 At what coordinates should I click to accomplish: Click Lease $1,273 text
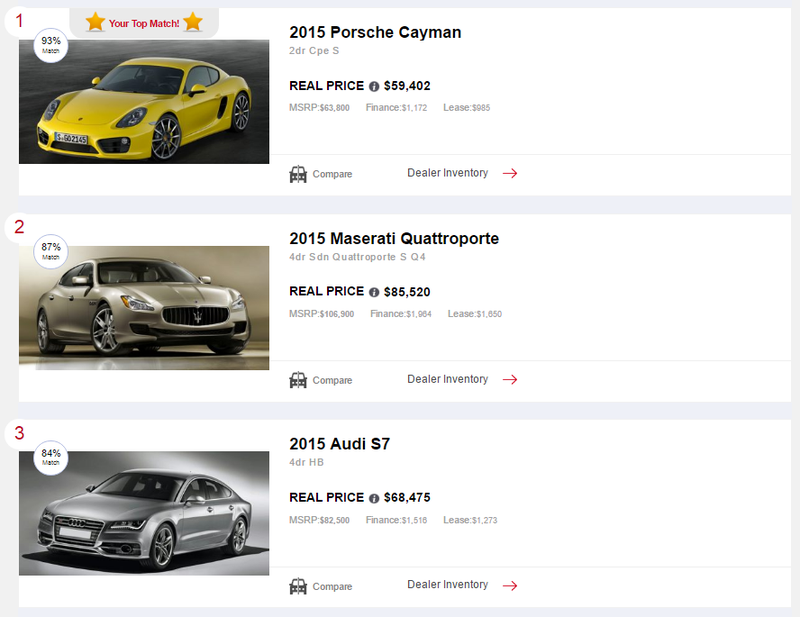[470, 520]
